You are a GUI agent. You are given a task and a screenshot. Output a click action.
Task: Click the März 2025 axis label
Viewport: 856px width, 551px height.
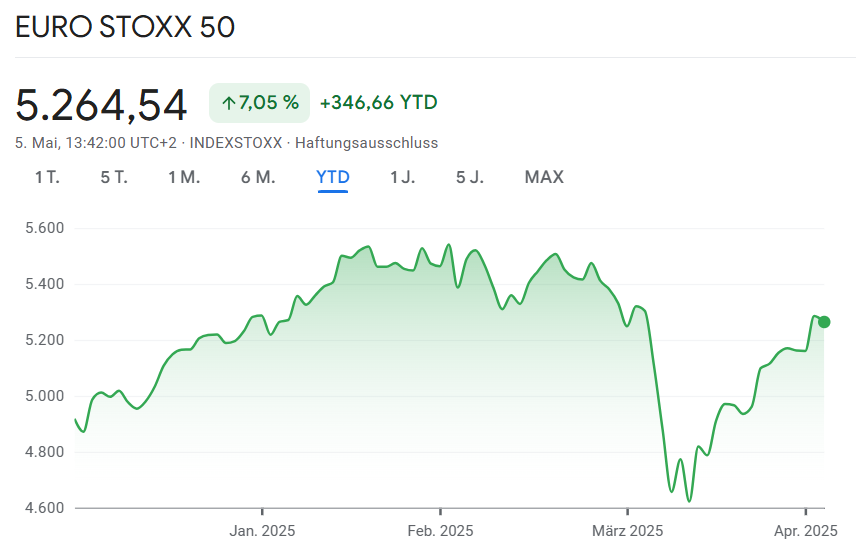pyautogui.click(x=626, y=530)
